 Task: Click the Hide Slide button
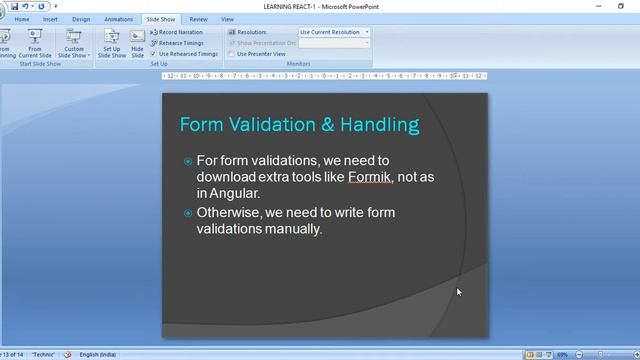[x=138, y=44]
